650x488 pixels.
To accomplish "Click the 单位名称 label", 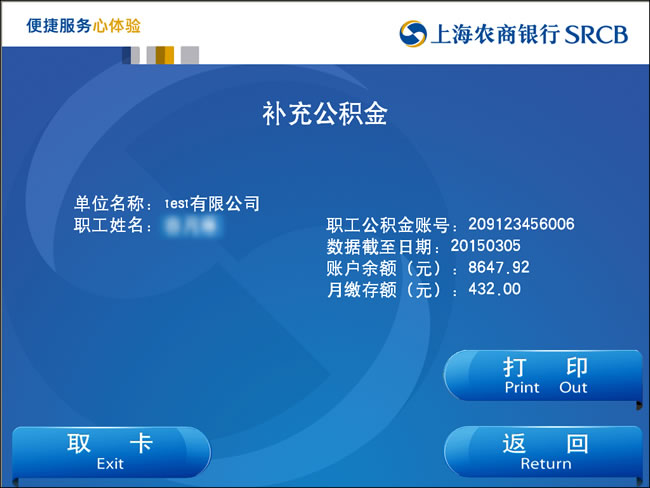I will click(112, 204).
